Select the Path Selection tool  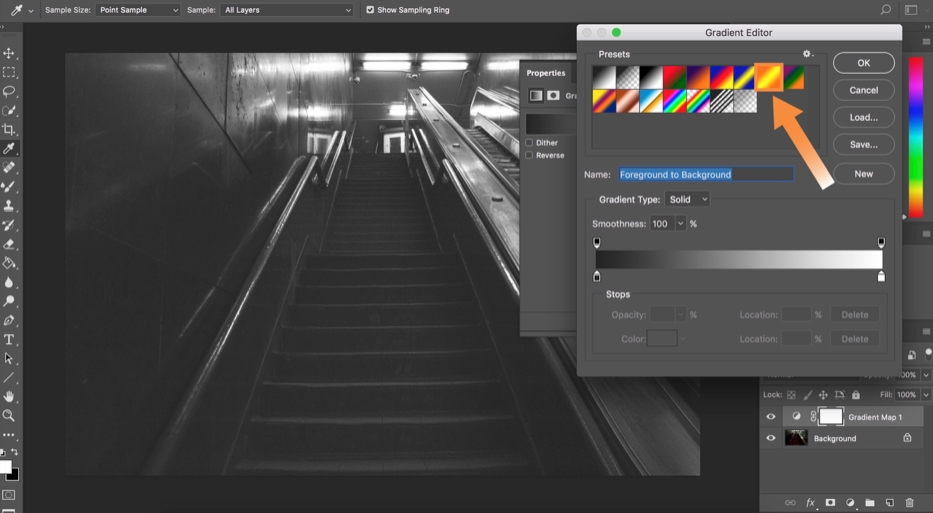[9, 358]
